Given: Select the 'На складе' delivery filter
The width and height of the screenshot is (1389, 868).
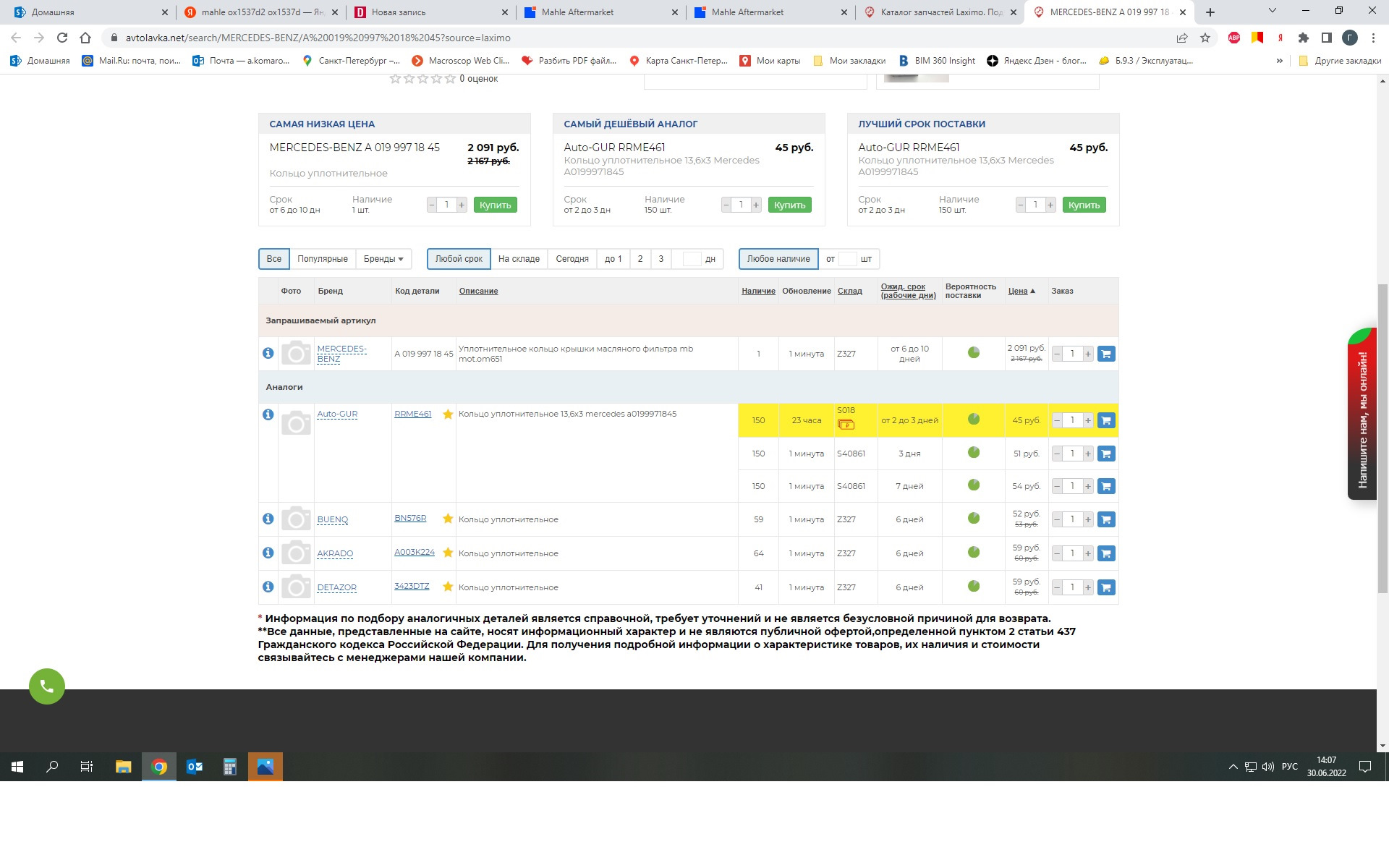Looking at the screenshot, I should [519, 259].
